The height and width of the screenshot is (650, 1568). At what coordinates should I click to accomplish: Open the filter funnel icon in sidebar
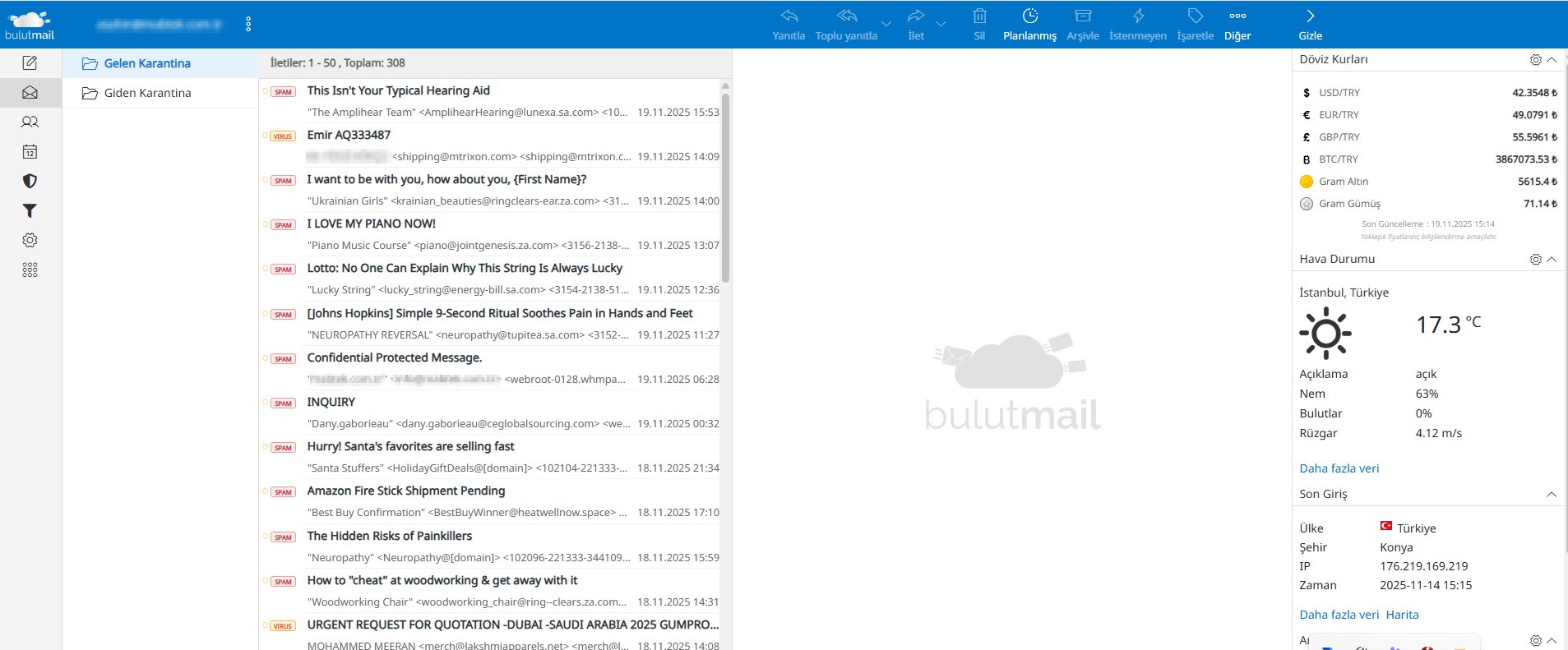(30, 210)
